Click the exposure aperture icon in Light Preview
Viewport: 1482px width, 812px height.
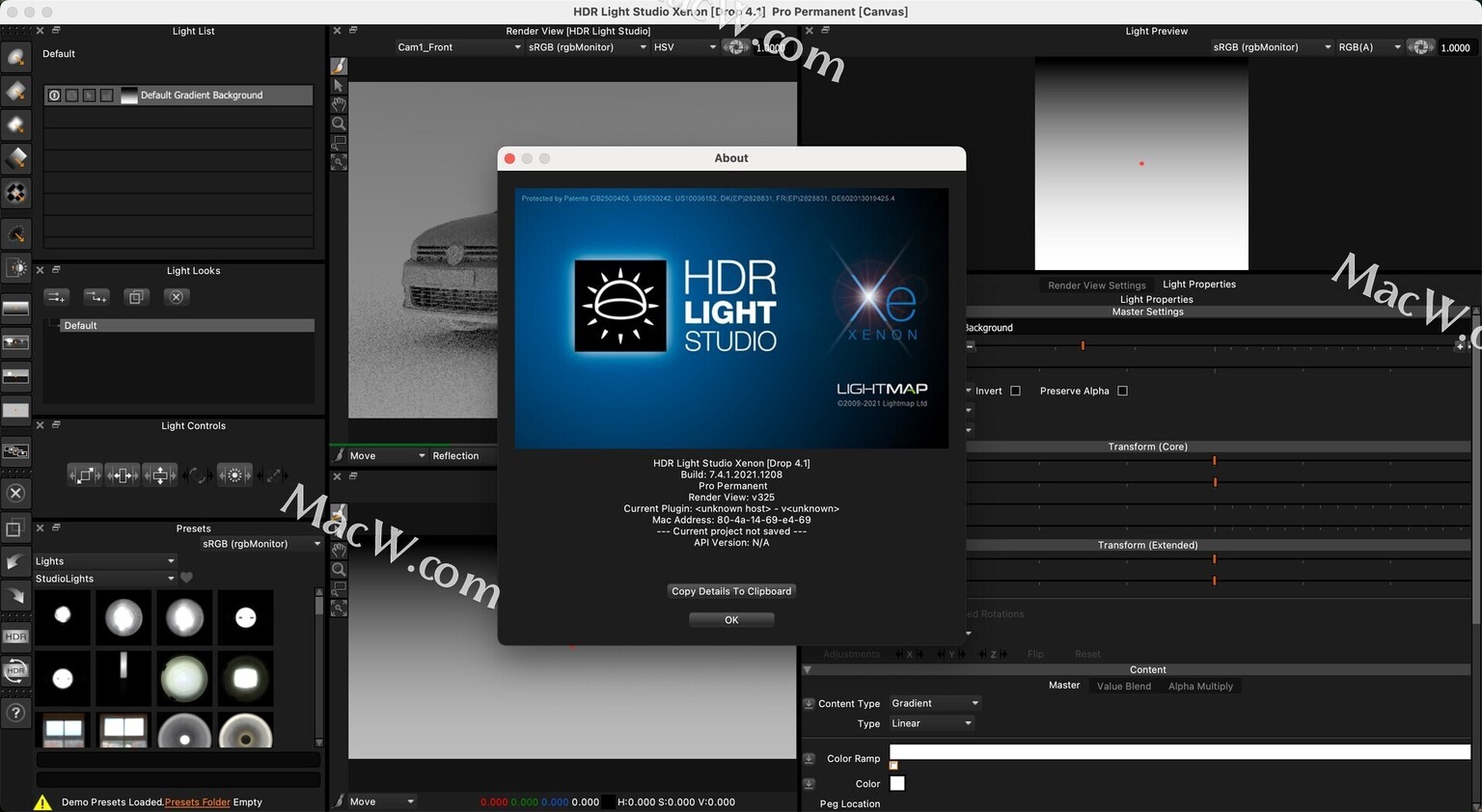pyautogui.click(x=1420, y=47)
